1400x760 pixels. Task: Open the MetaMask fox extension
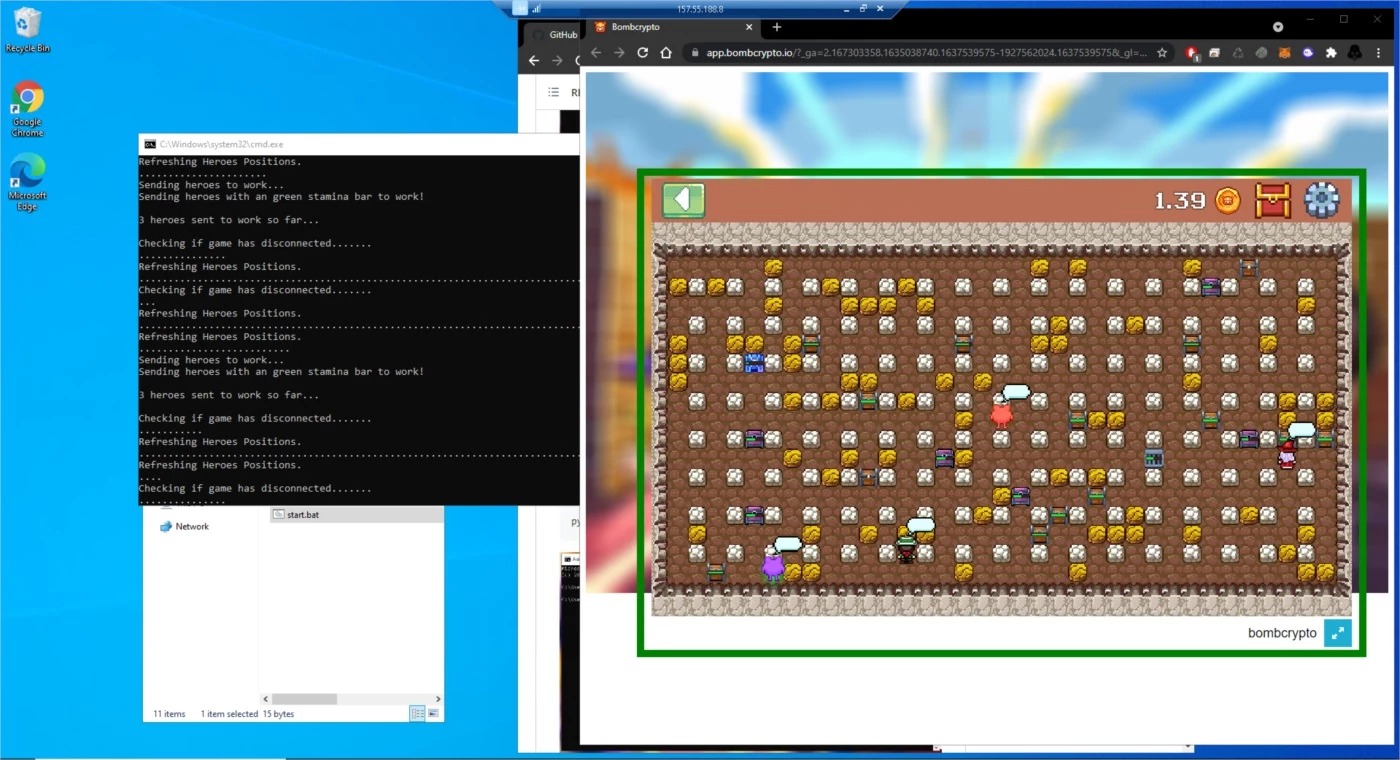click(1285, 53)
